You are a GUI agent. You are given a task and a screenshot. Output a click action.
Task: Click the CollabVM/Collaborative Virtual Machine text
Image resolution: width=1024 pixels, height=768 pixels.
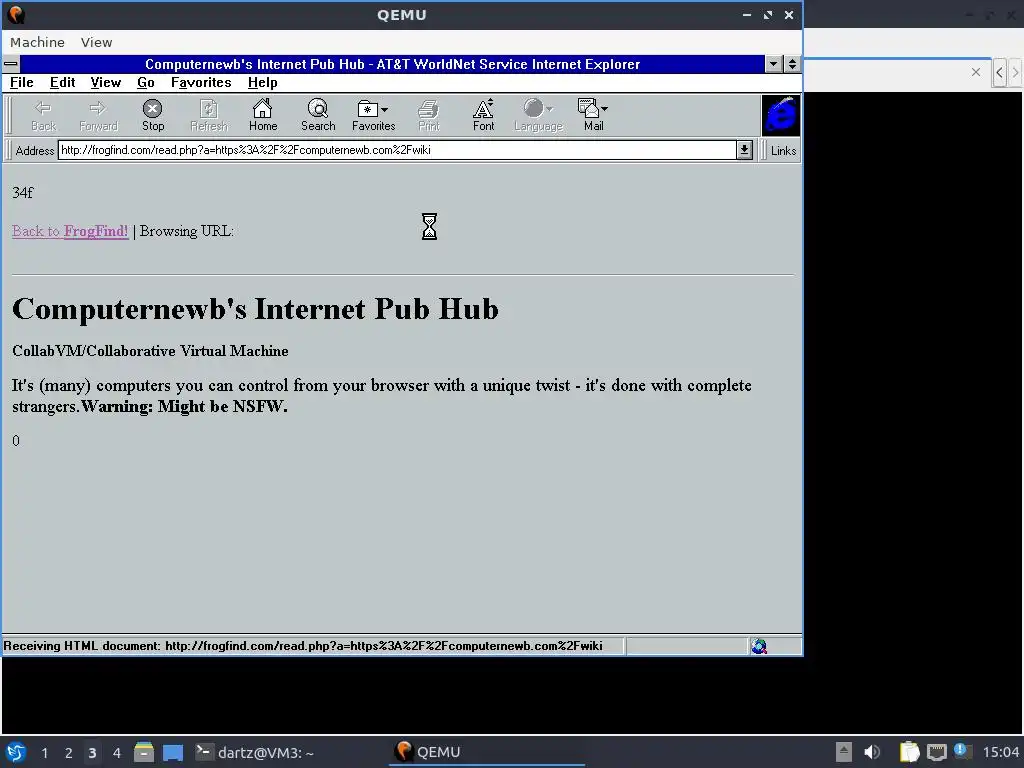pyautogui.click(x=150, y=351)
